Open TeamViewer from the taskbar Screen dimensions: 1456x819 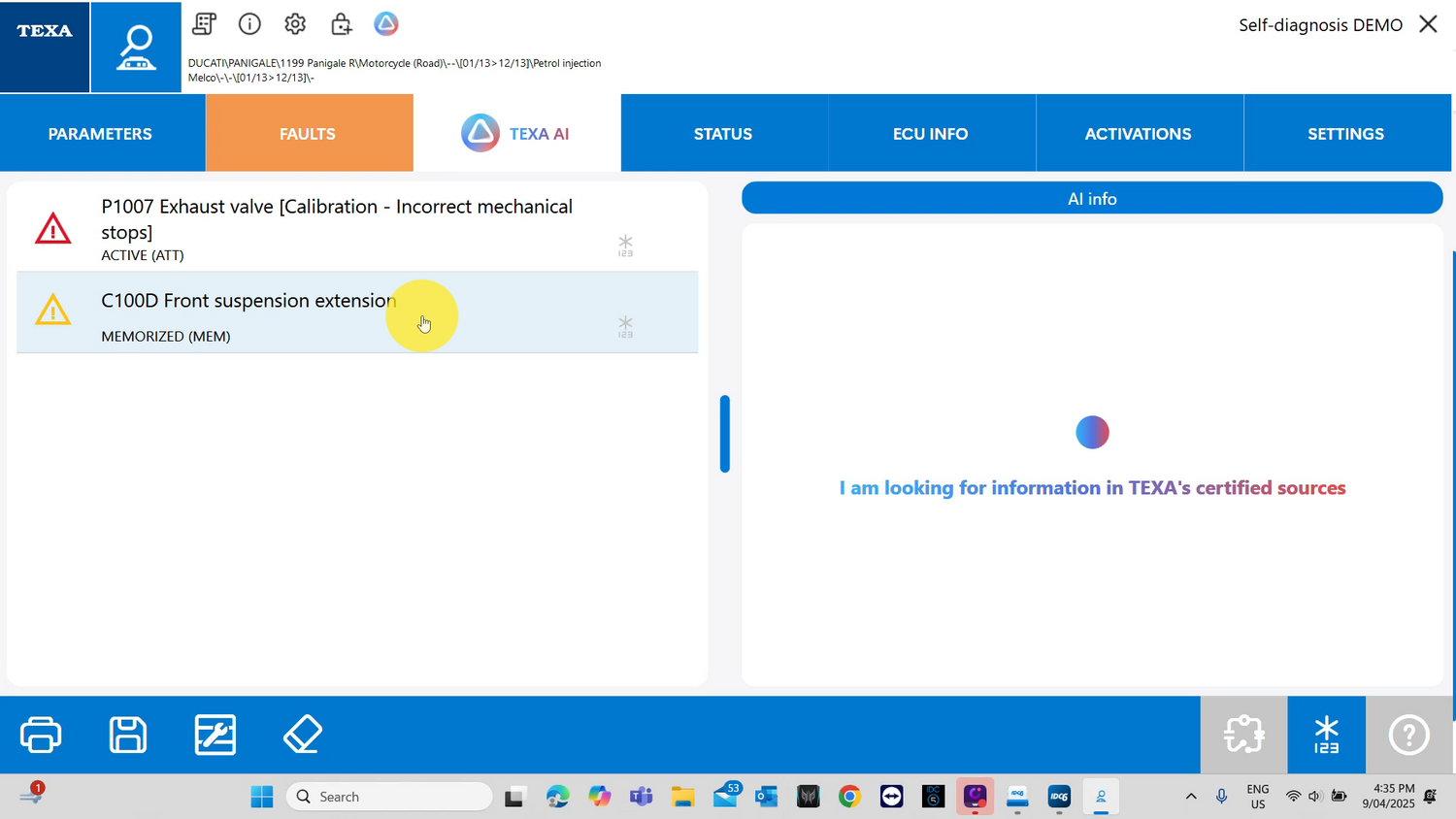[x=891, y=797]
